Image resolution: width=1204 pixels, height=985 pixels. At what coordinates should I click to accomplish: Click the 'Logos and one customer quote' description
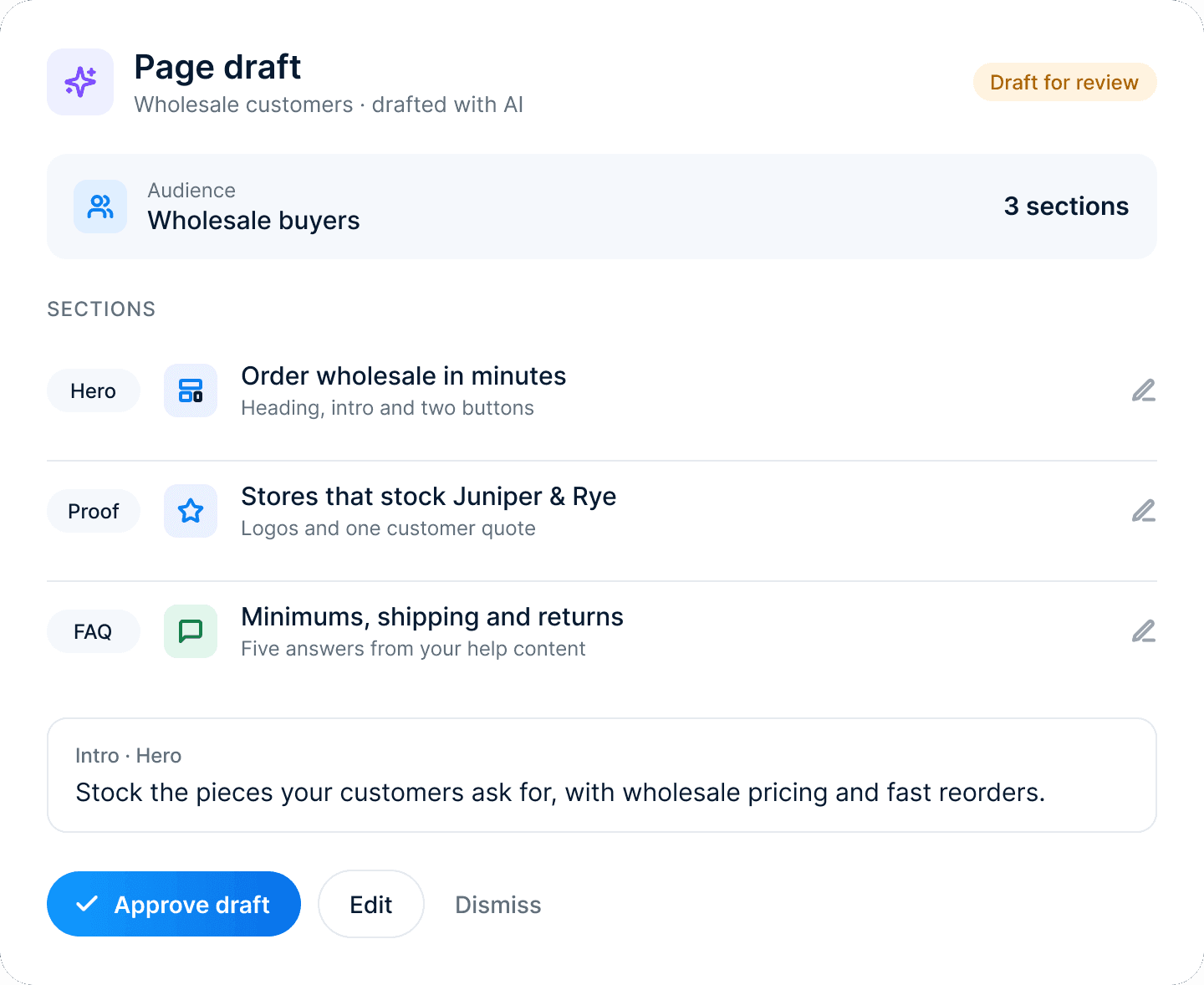(x=388, y=528)
